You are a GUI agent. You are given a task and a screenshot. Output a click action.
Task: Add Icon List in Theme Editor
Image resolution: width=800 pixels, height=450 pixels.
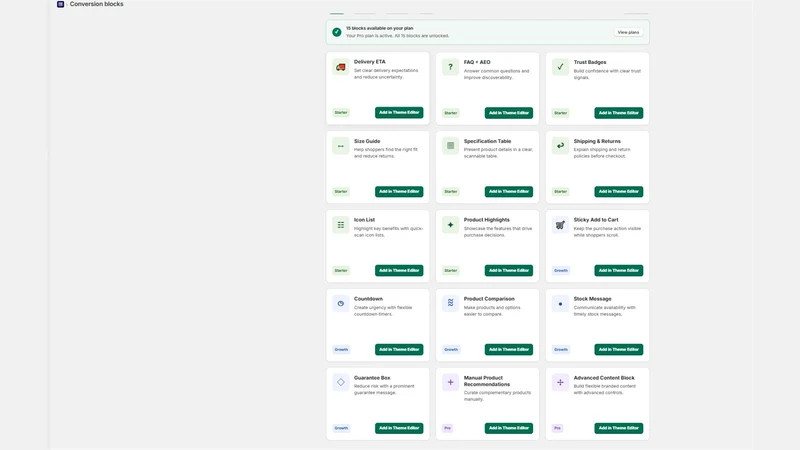point(399,270)
